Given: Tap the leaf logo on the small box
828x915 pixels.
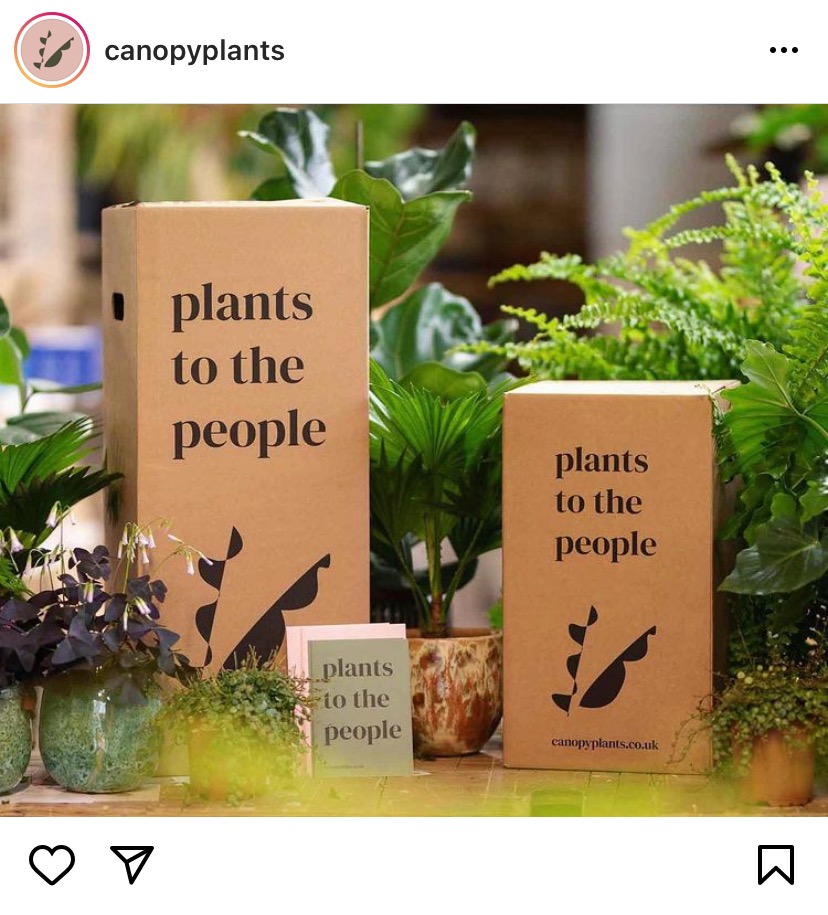Looking at the screenshot, I should pyautogui.click(x=603, y=660).
